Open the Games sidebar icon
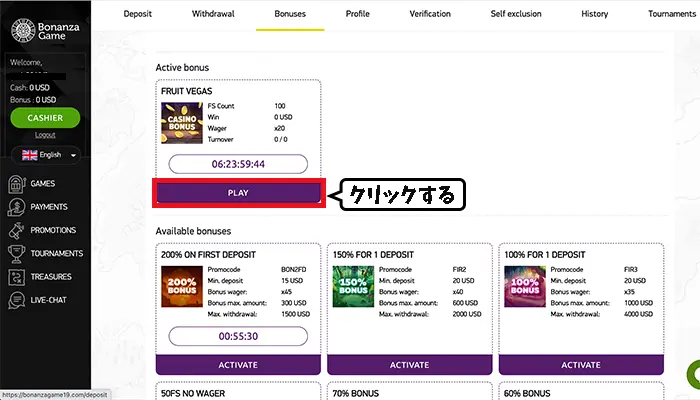 pyautogui.click(x=16, y=184)
